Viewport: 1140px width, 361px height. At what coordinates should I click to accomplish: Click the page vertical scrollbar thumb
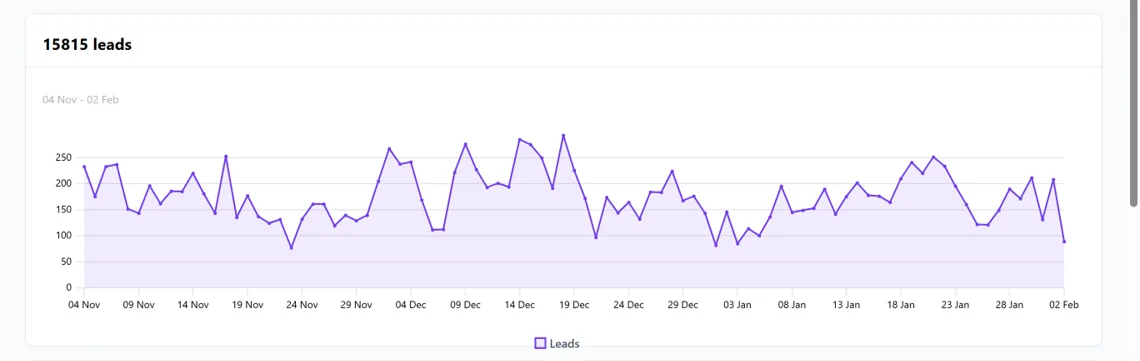click(1133, 102)
